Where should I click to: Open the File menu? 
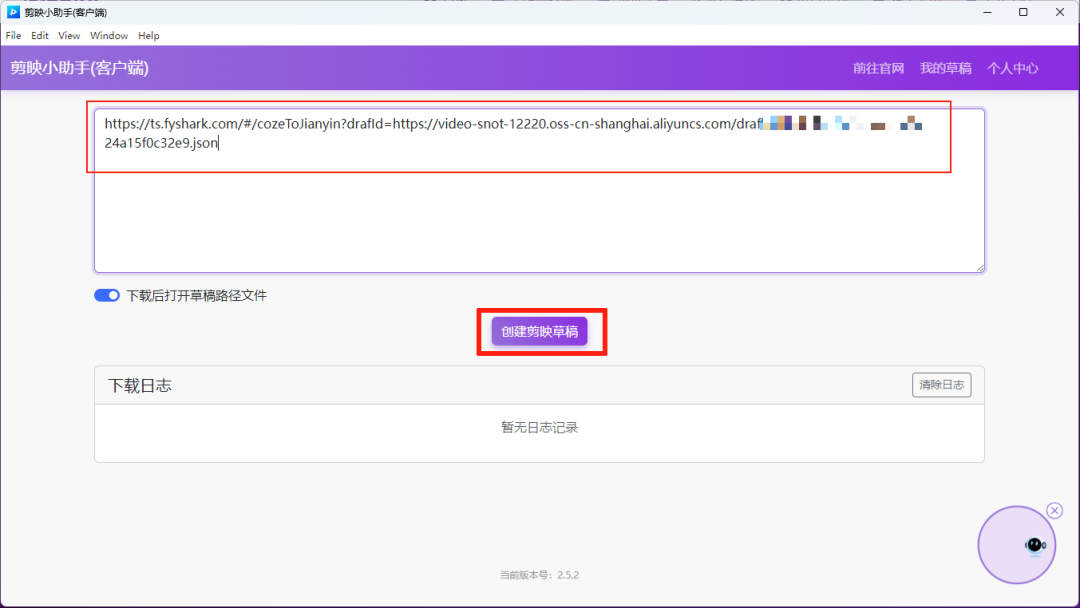(x=13, y=36)
